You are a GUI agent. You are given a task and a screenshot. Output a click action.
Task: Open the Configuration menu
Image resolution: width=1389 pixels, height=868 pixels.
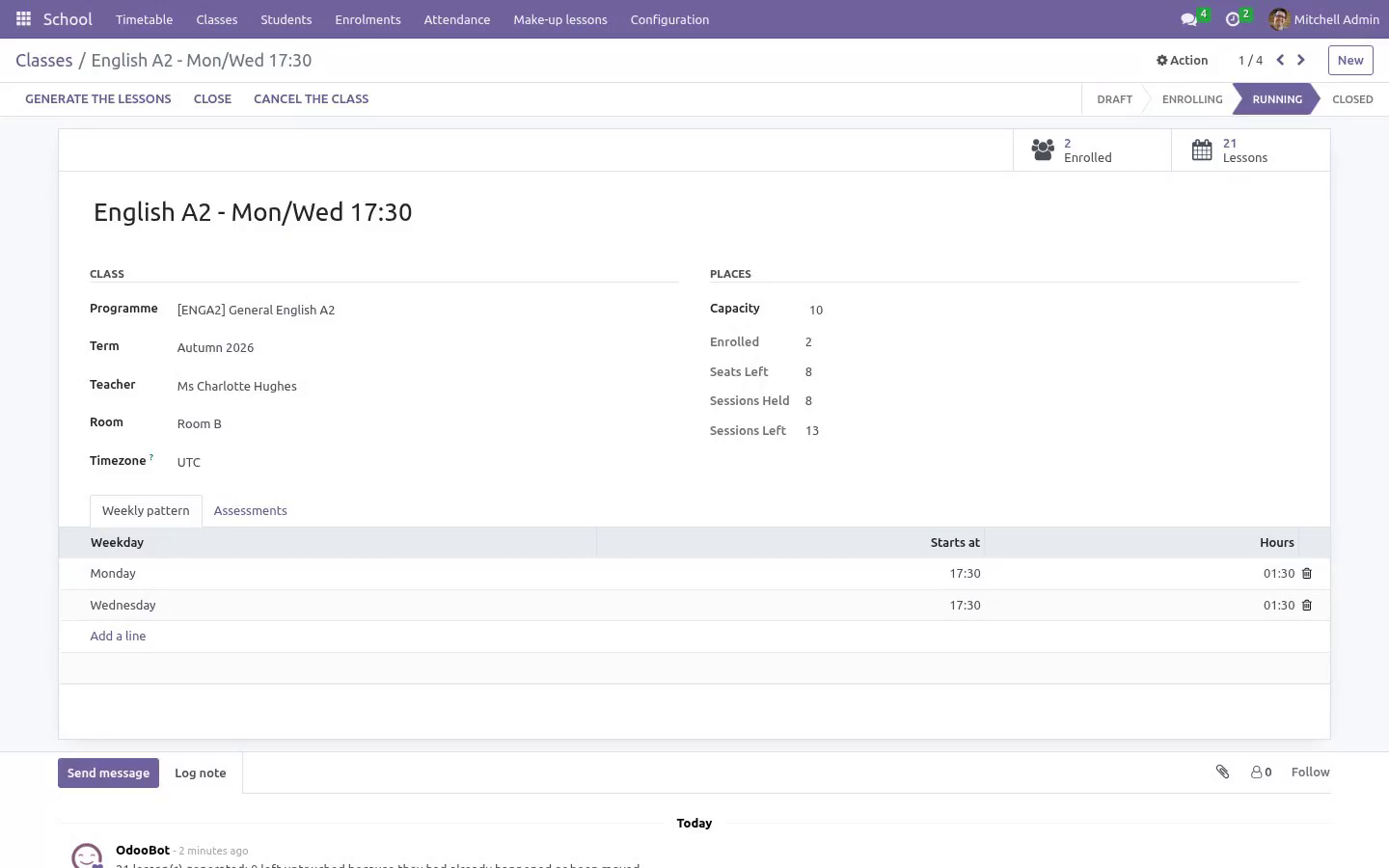click(x=669, y=19)
